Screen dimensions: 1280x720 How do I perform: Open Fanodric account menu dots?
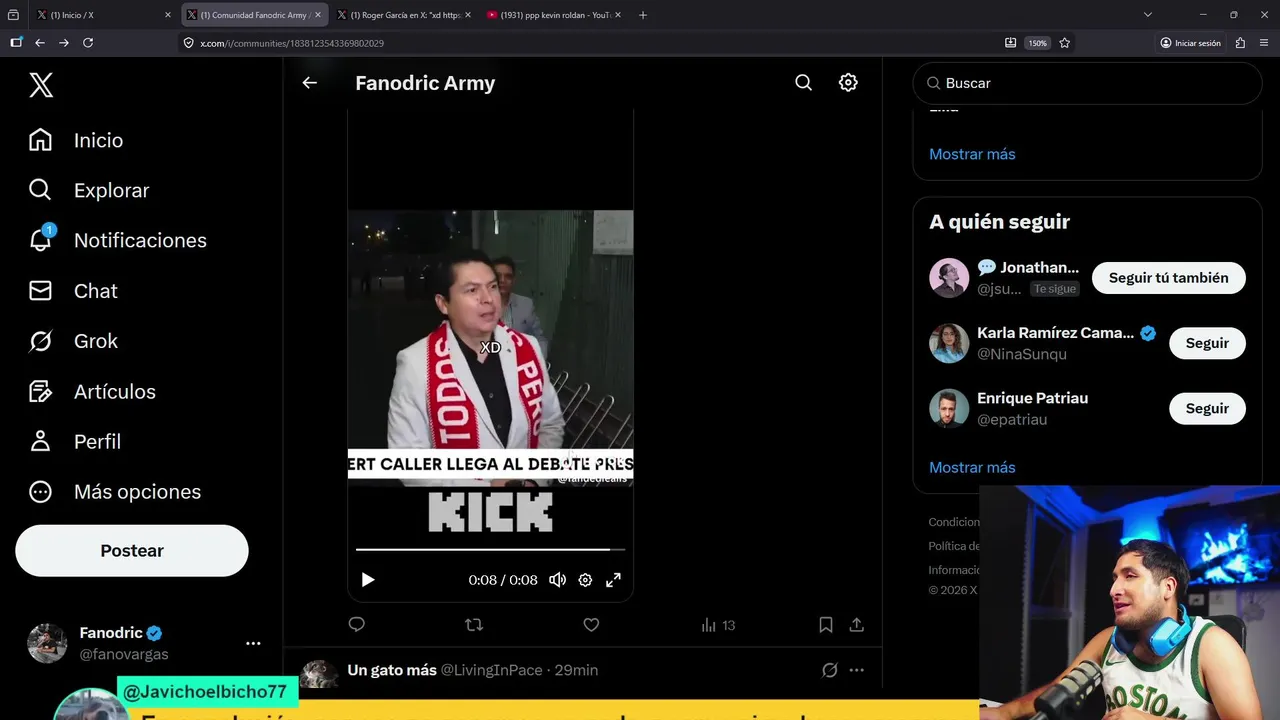(x=253, y=643)
